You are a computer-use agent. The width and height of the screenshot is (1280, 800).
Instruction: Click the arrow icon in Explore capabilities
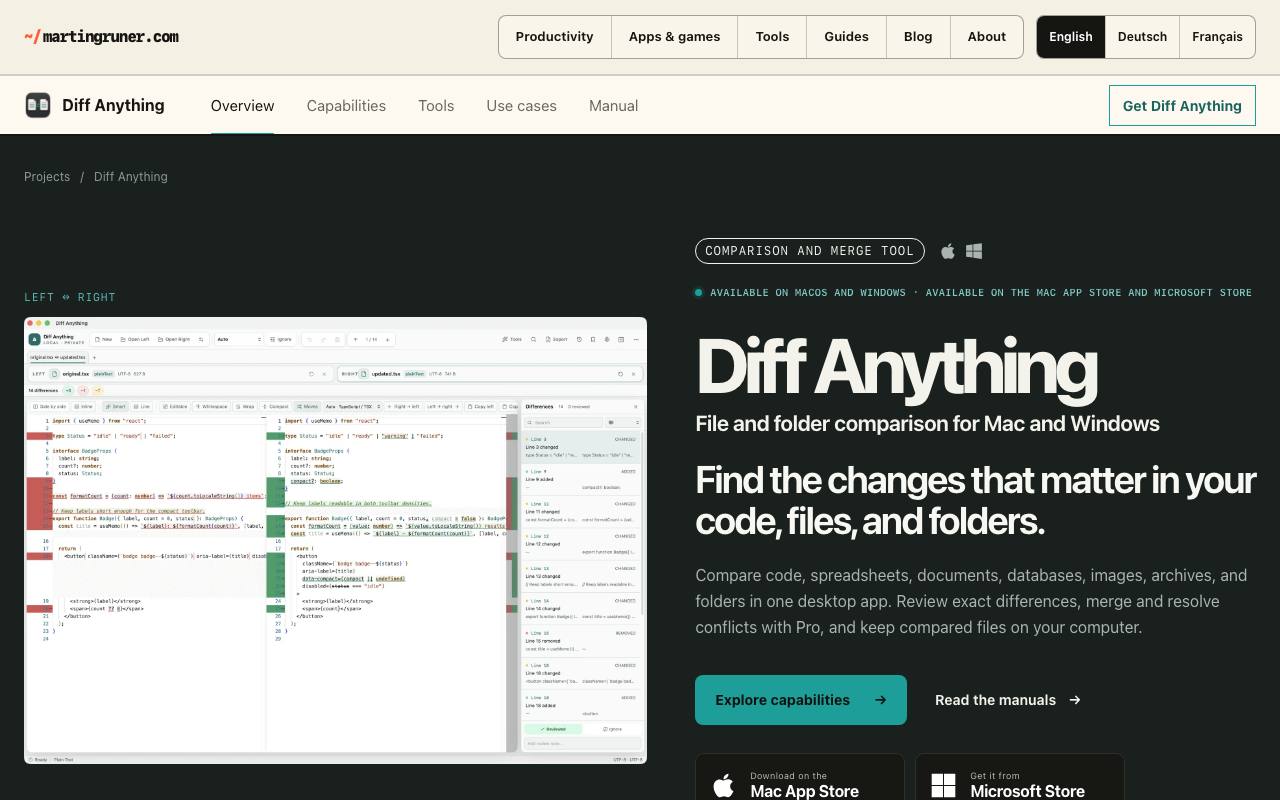click(880, 700)
